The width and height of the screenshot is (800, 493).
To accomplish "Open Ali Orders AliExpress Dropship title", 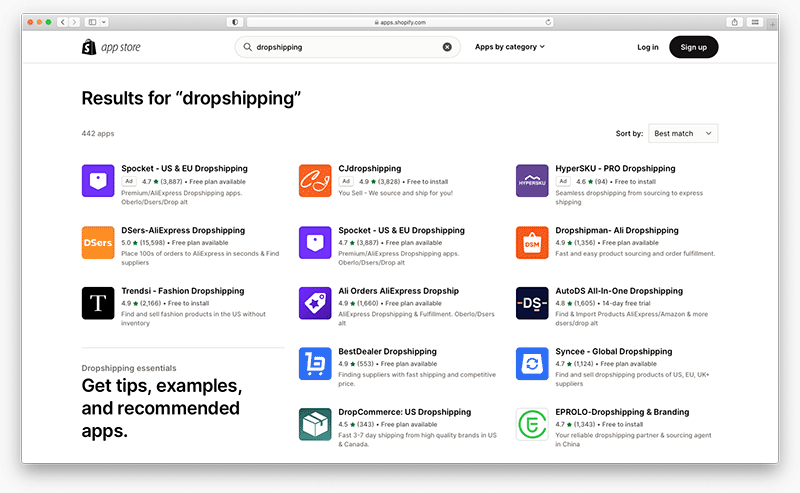I will tap(398, 291).
